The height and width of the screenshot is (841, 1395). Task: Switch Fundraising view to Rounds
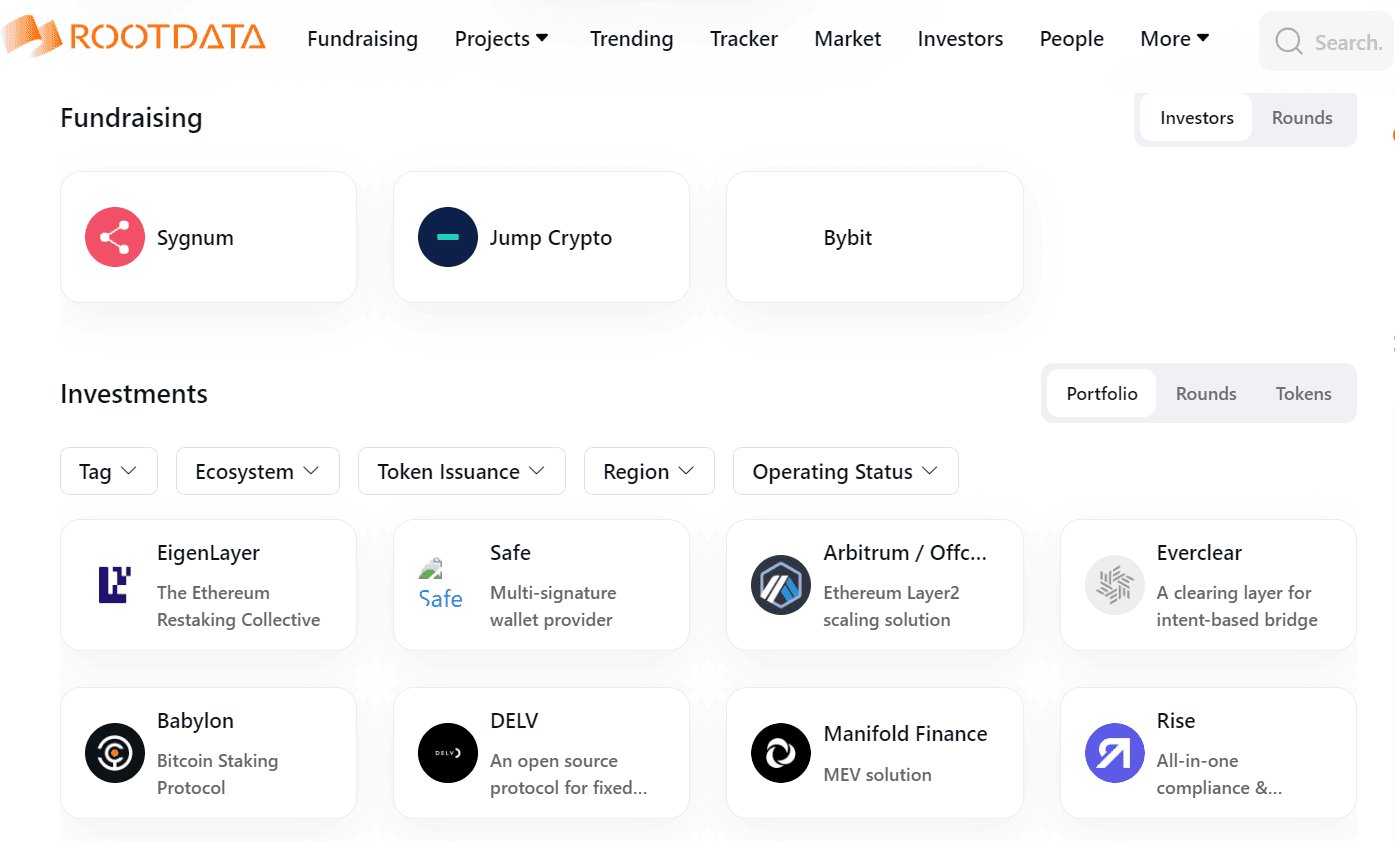coord(1301,118)
